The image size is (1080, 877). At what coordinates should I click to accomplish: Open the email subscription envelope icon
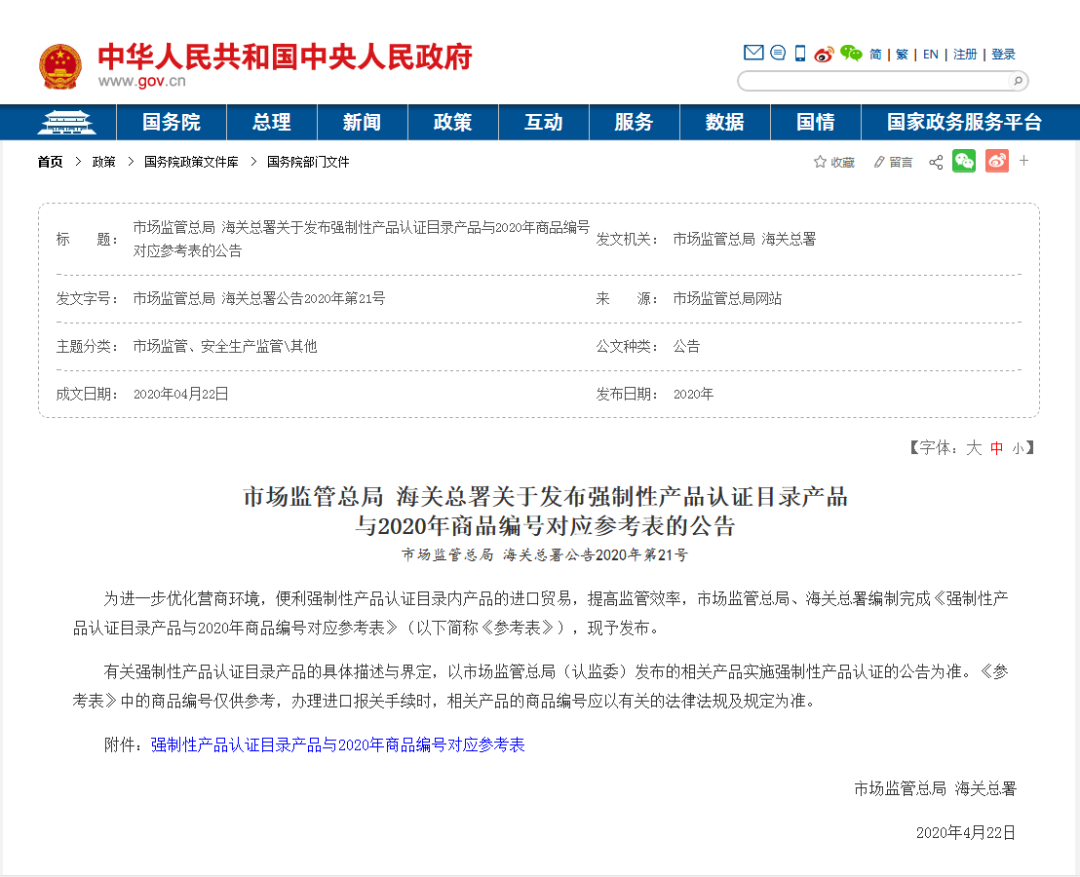pyautogui.click(x=753, y=54)
